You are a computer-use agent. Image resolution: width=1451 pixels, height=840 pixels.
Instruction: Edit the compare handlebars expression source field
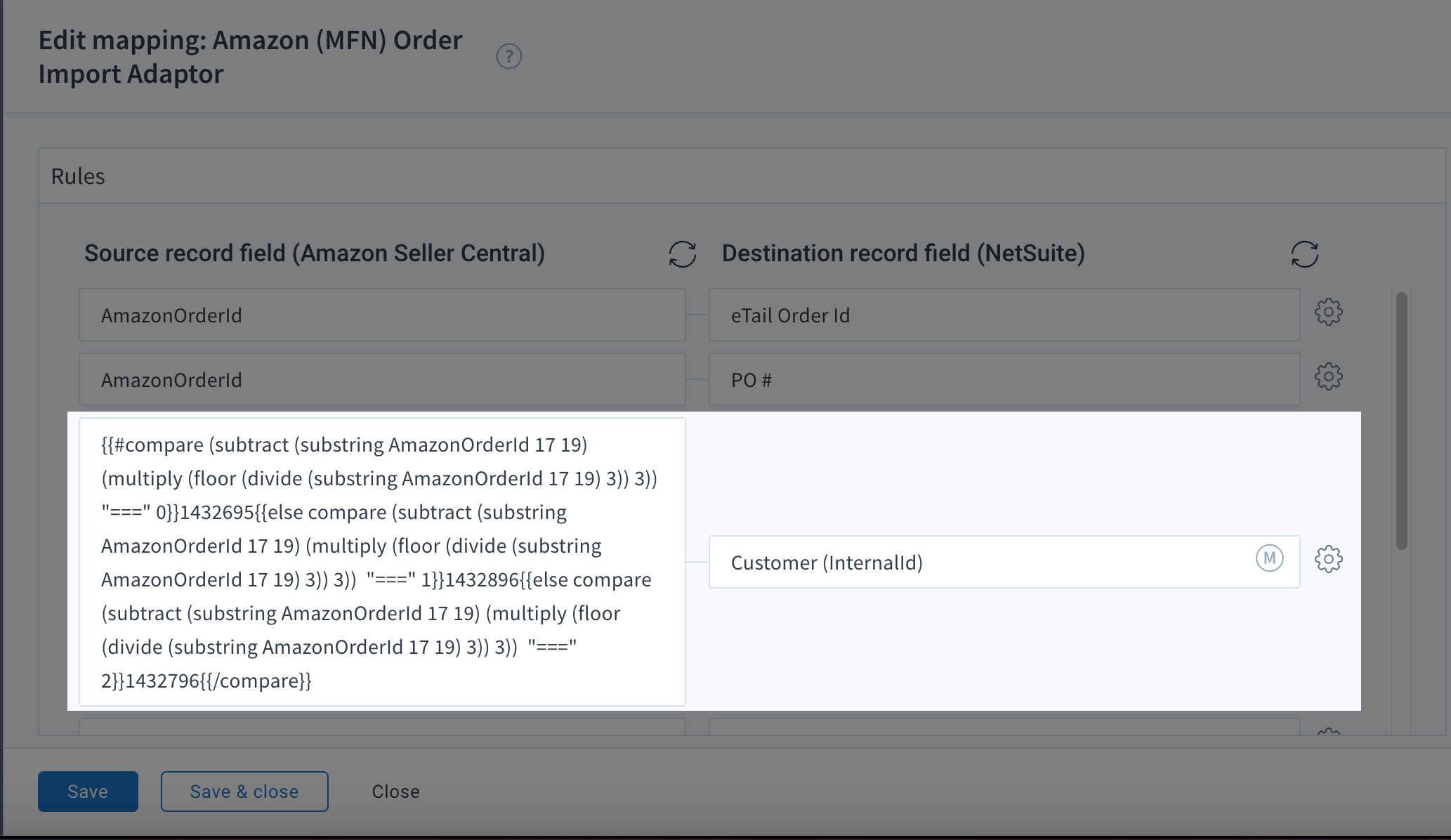tap(382, 562)
